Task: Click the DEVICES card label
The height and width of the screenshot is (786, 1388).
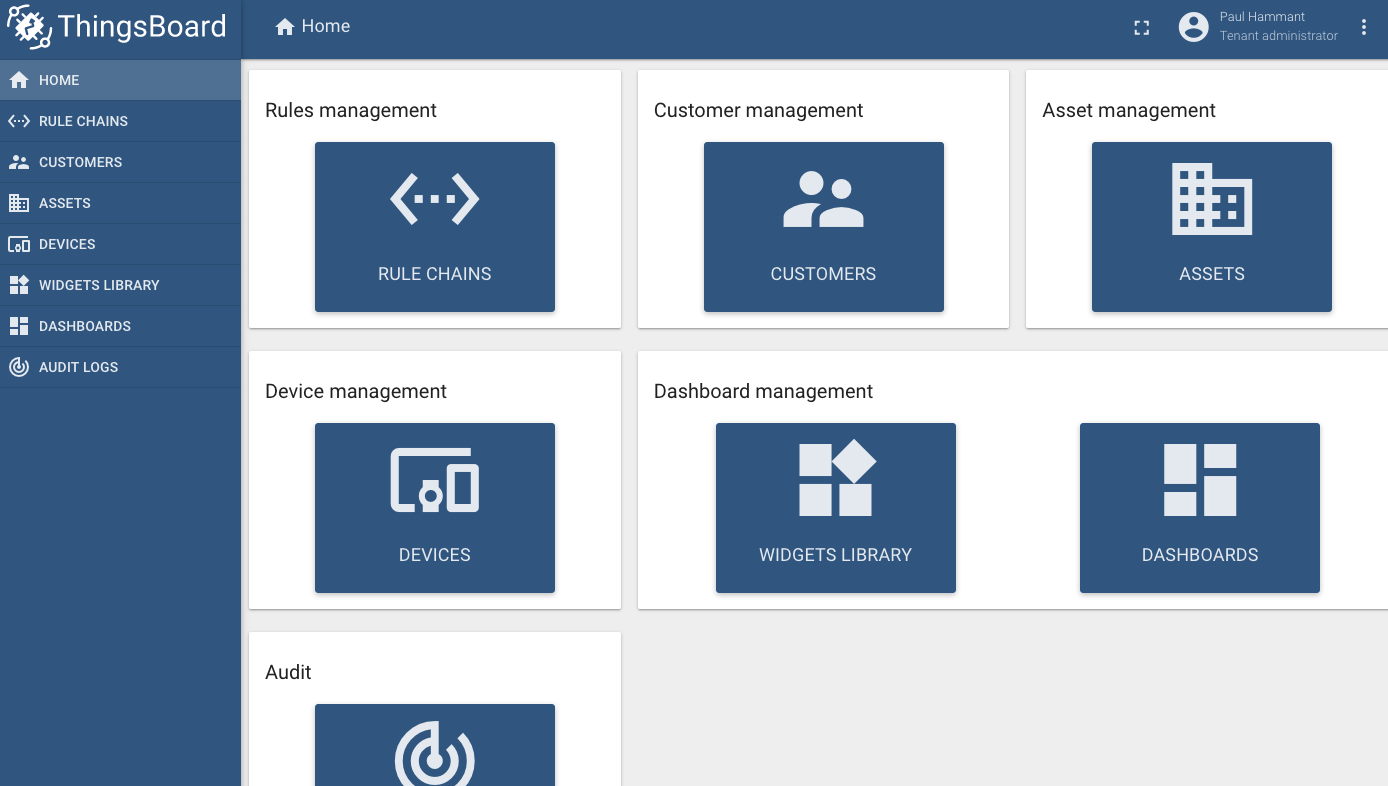Action: (434, 555)
